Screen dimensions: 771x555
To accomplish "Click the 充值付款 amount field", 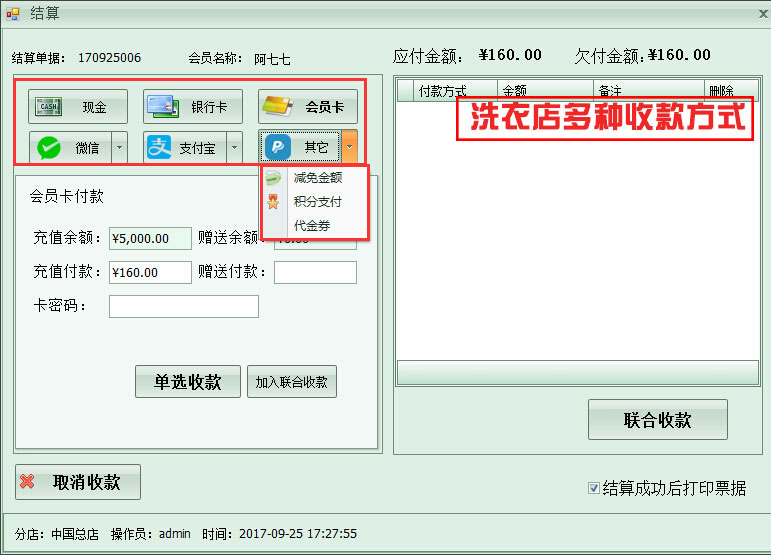I will [x=150, y=272].
